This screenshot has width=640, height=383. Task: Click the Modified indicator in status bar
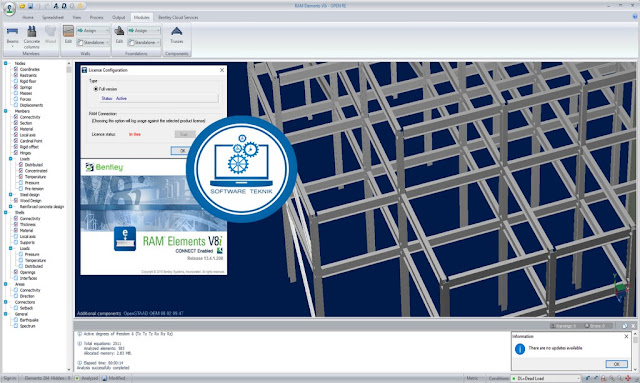[114, 379]
